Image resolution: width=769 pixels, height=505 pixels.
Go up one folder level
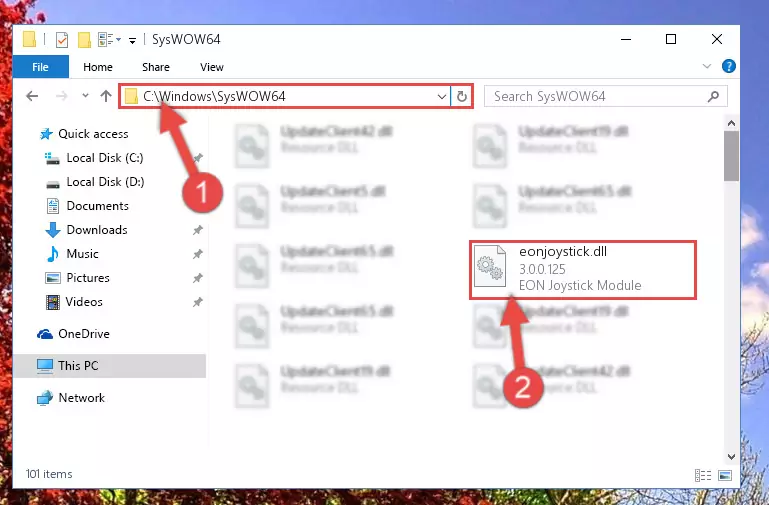pyautogui.click(x=106, y=96)
